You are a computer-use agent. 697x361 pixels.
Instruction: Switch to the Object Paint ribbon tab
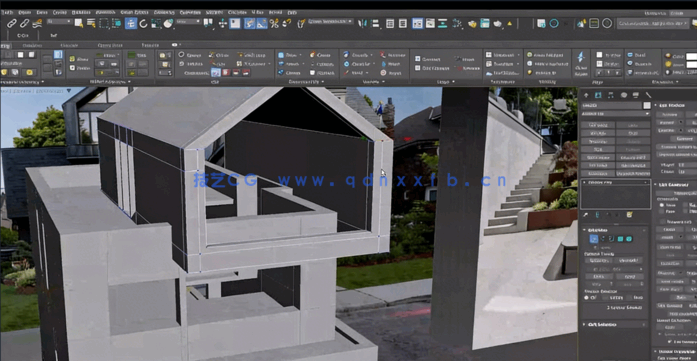(110, 45)
